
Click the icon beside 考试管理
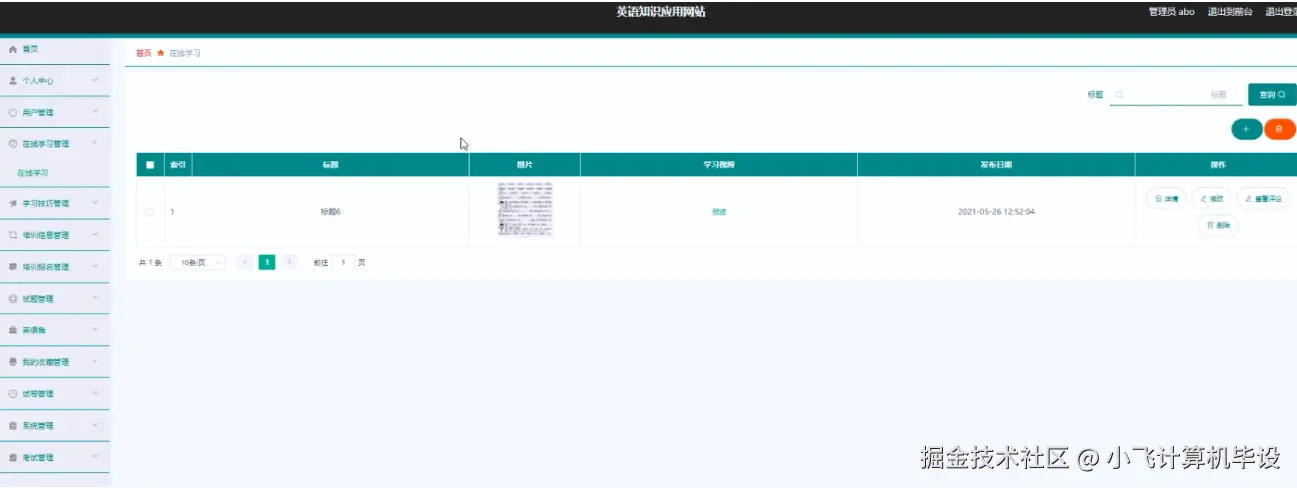coord(13,458)
